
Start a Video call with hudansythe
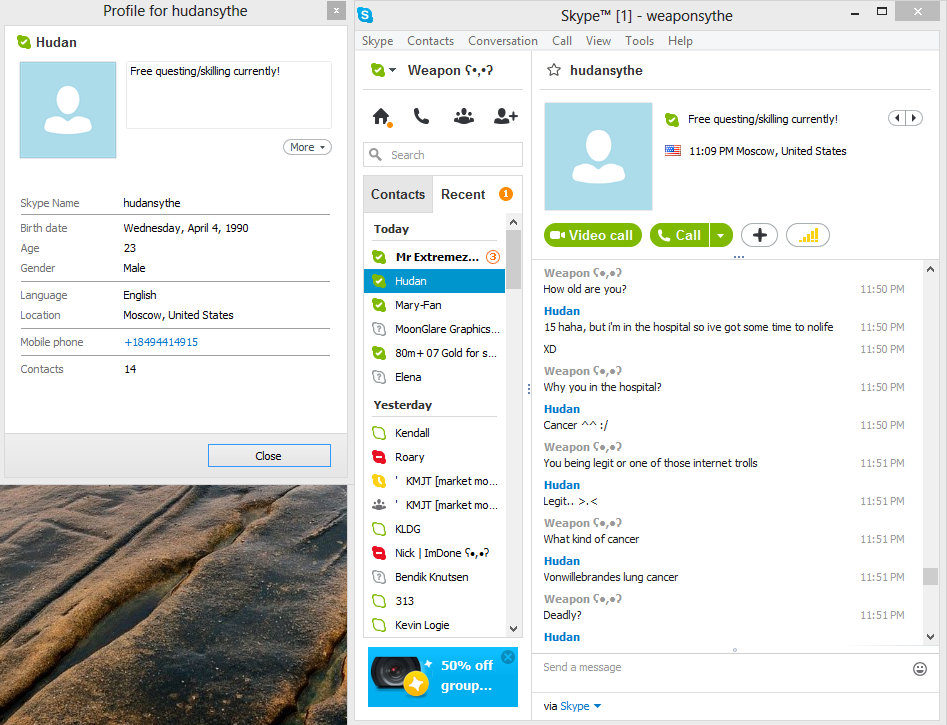[x=593, y=235]
